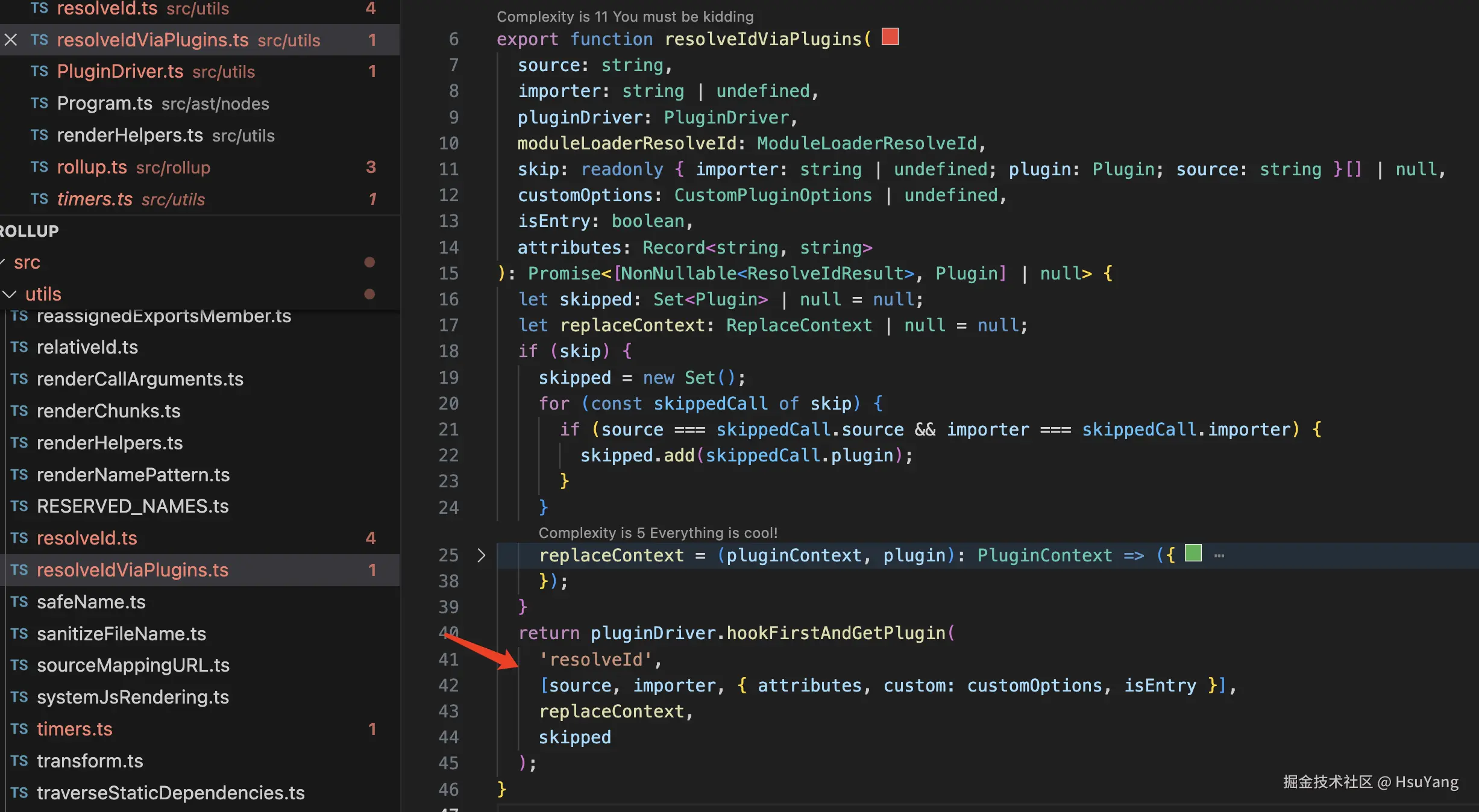Click the "Complexity is 11" code lens
1479x812 pixels.
[x=624, y=17]
